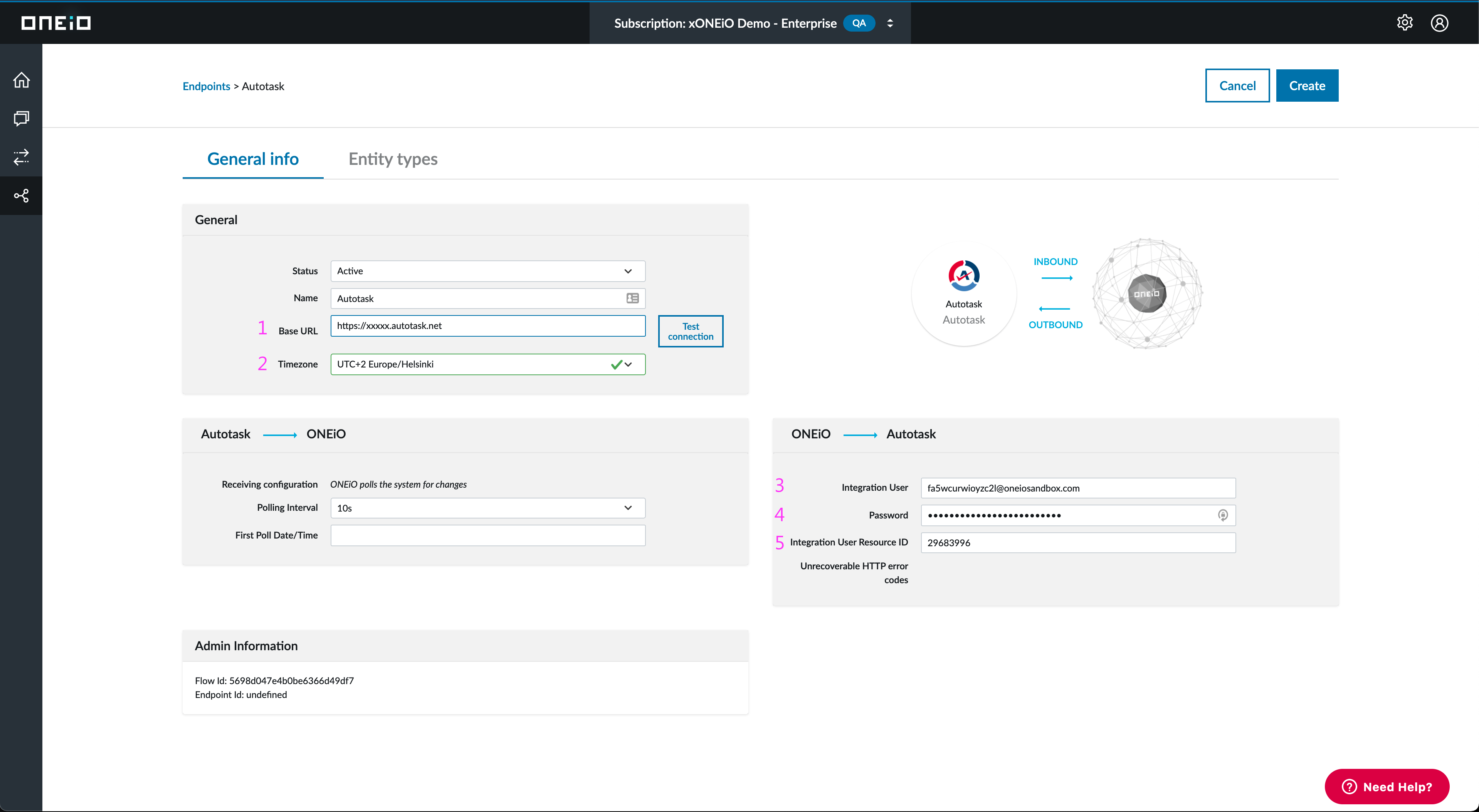
Task: Click the INBOUND label in the diagram
Action: pos(1055,262)
